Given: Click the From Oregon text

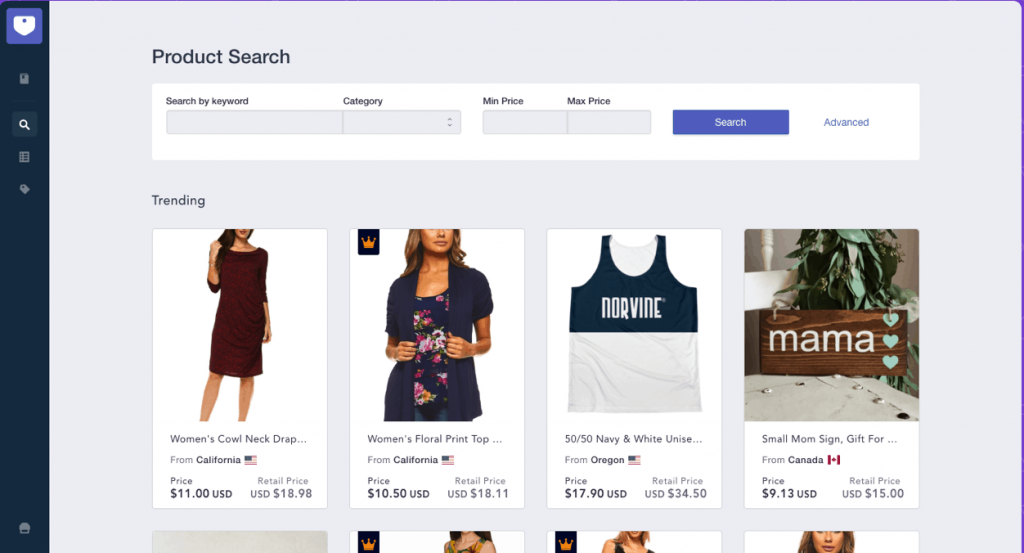Looking at the screenshot, I should 594,460.
